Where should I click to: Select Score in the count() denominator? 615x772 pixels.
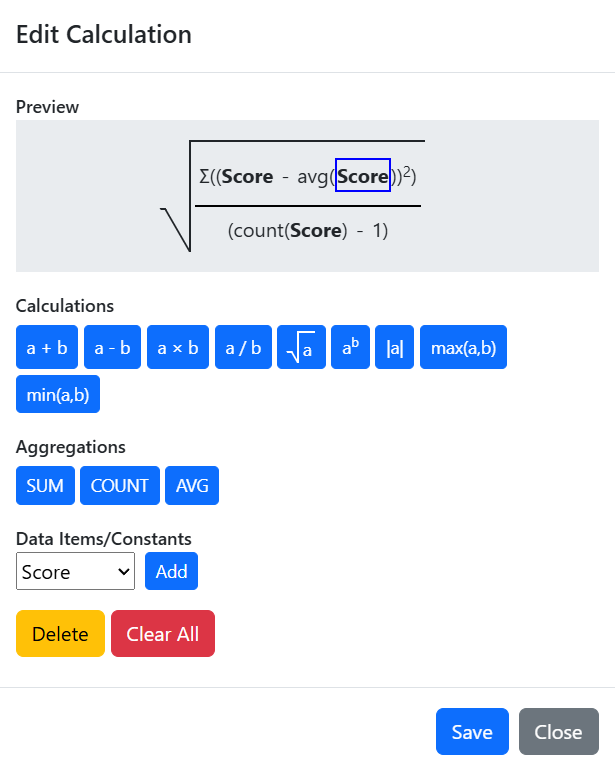point(316,230)
